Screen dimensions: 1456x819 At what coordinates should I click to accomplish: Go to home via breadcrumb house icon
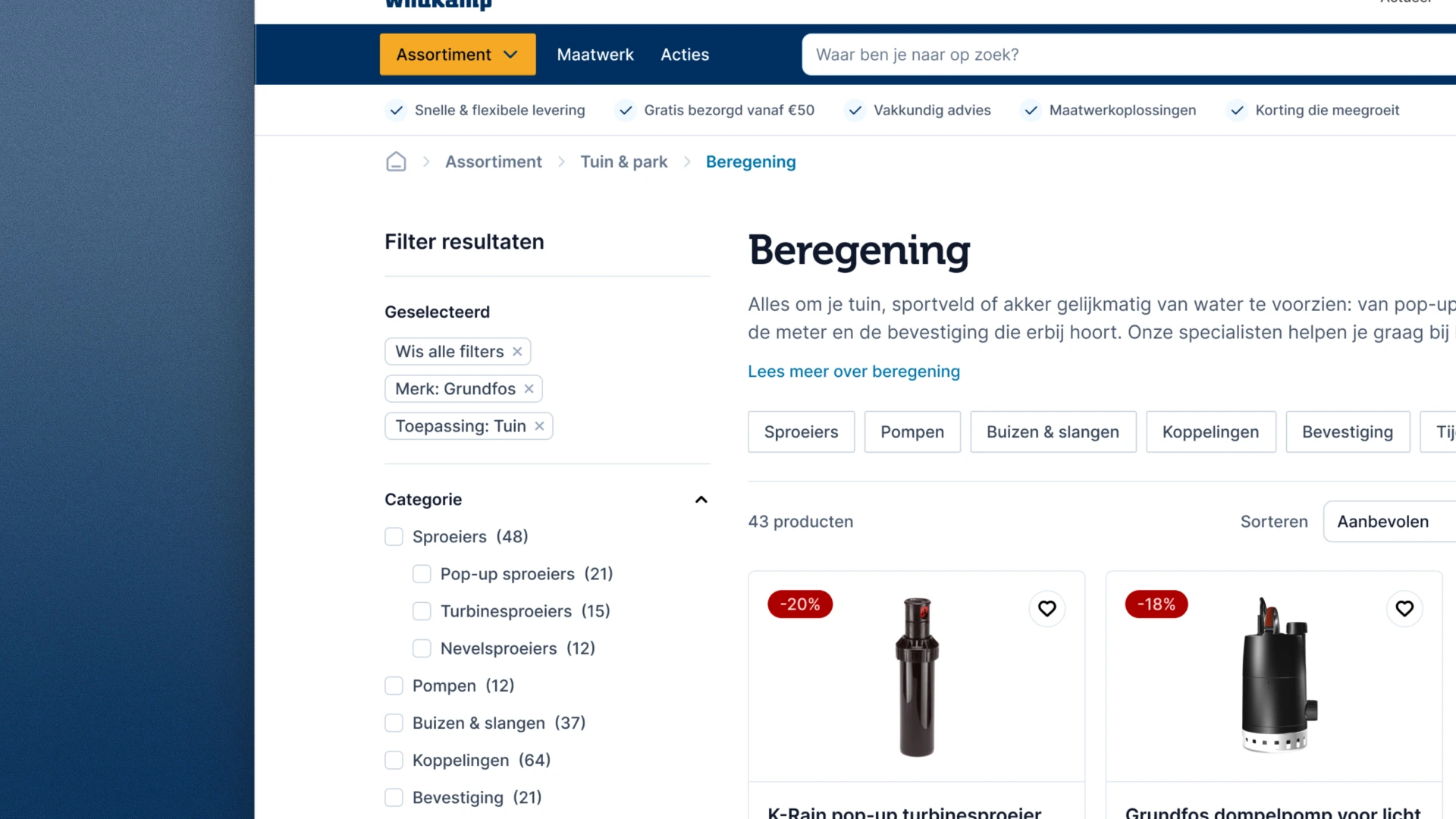(396, 162)
